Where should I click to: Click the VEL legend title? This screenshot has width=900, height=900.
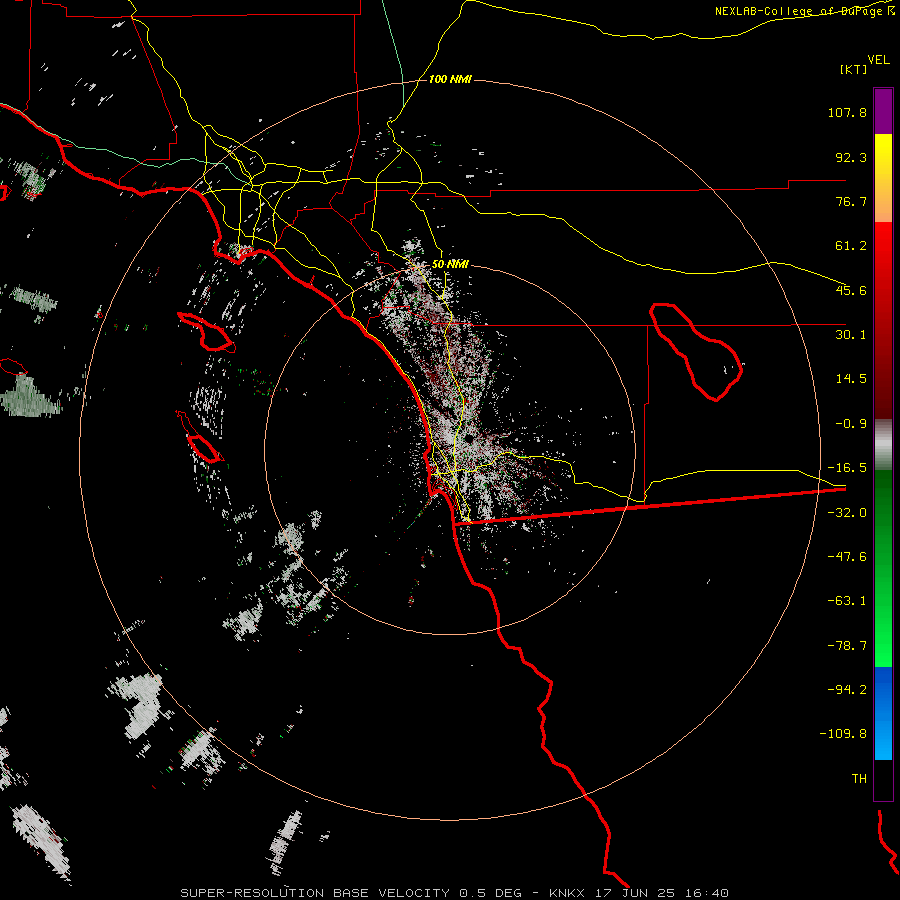878,60
